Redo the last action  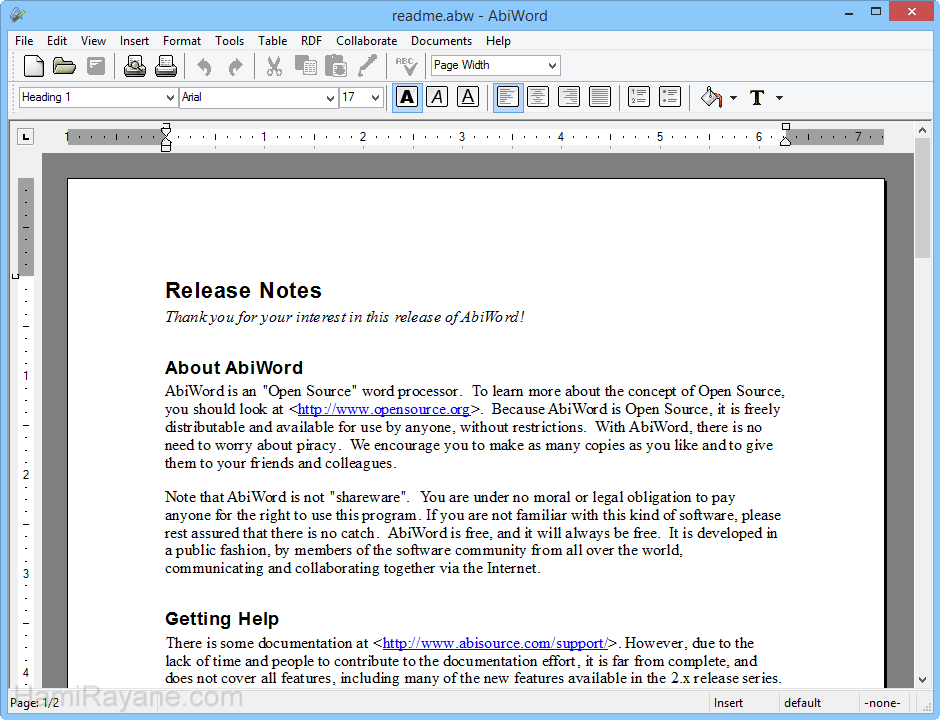point(236,66)
